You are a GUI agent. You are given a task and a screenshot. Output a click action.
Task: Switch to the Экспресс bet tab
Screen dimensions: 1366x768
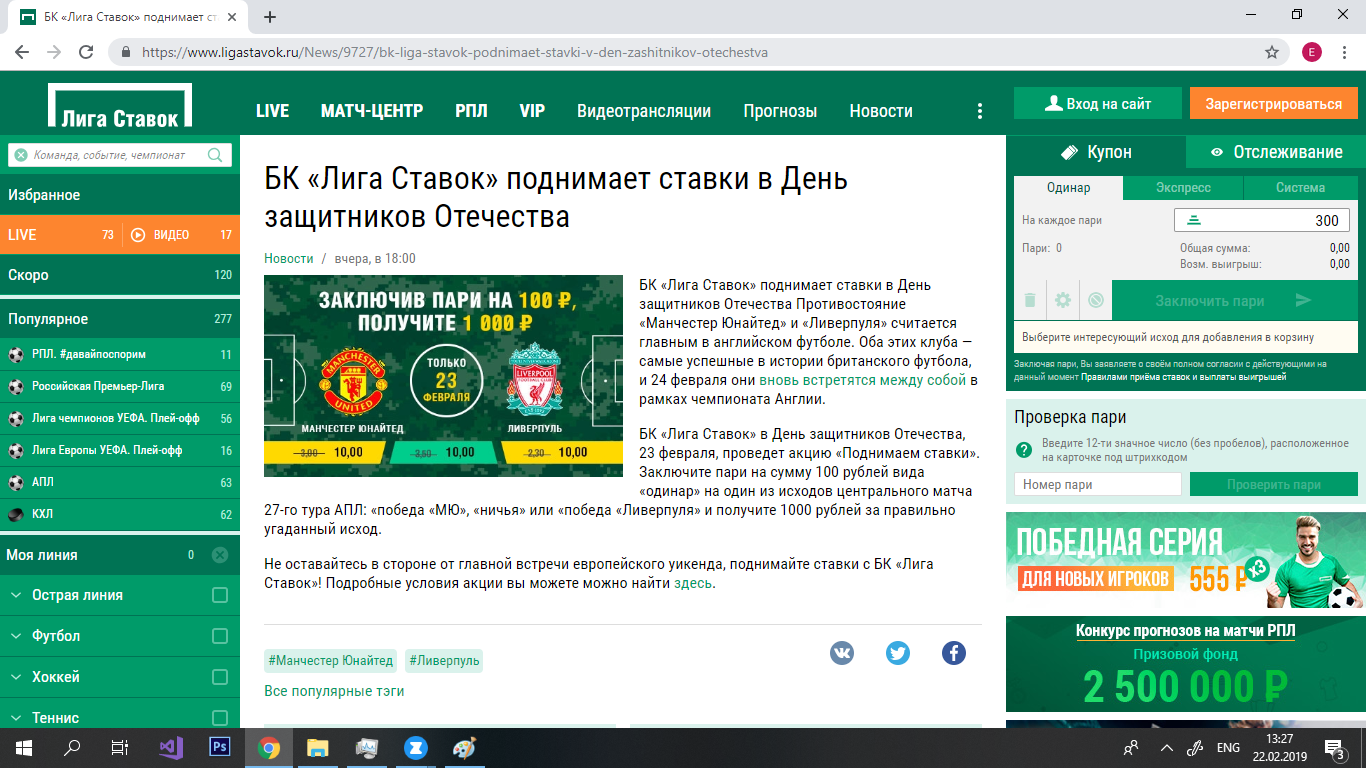[x=1183, y=188]
